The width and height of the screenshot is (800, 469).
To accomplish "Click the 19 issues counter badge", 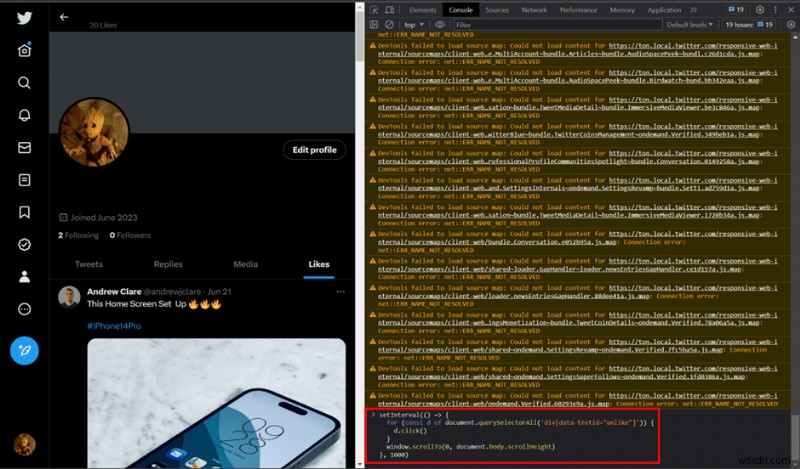I will [736, 10].
